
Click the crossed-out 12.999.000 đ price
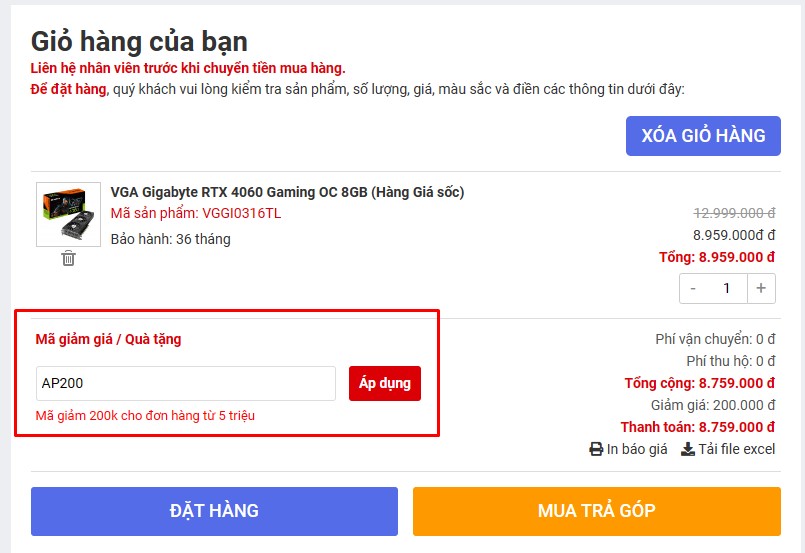[734, 213]
